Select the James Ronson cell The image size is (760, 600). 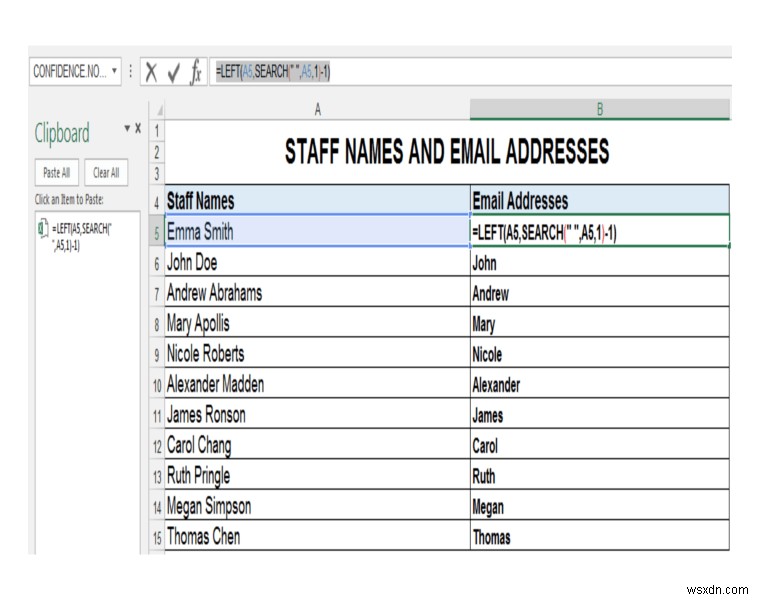[317, 414]
